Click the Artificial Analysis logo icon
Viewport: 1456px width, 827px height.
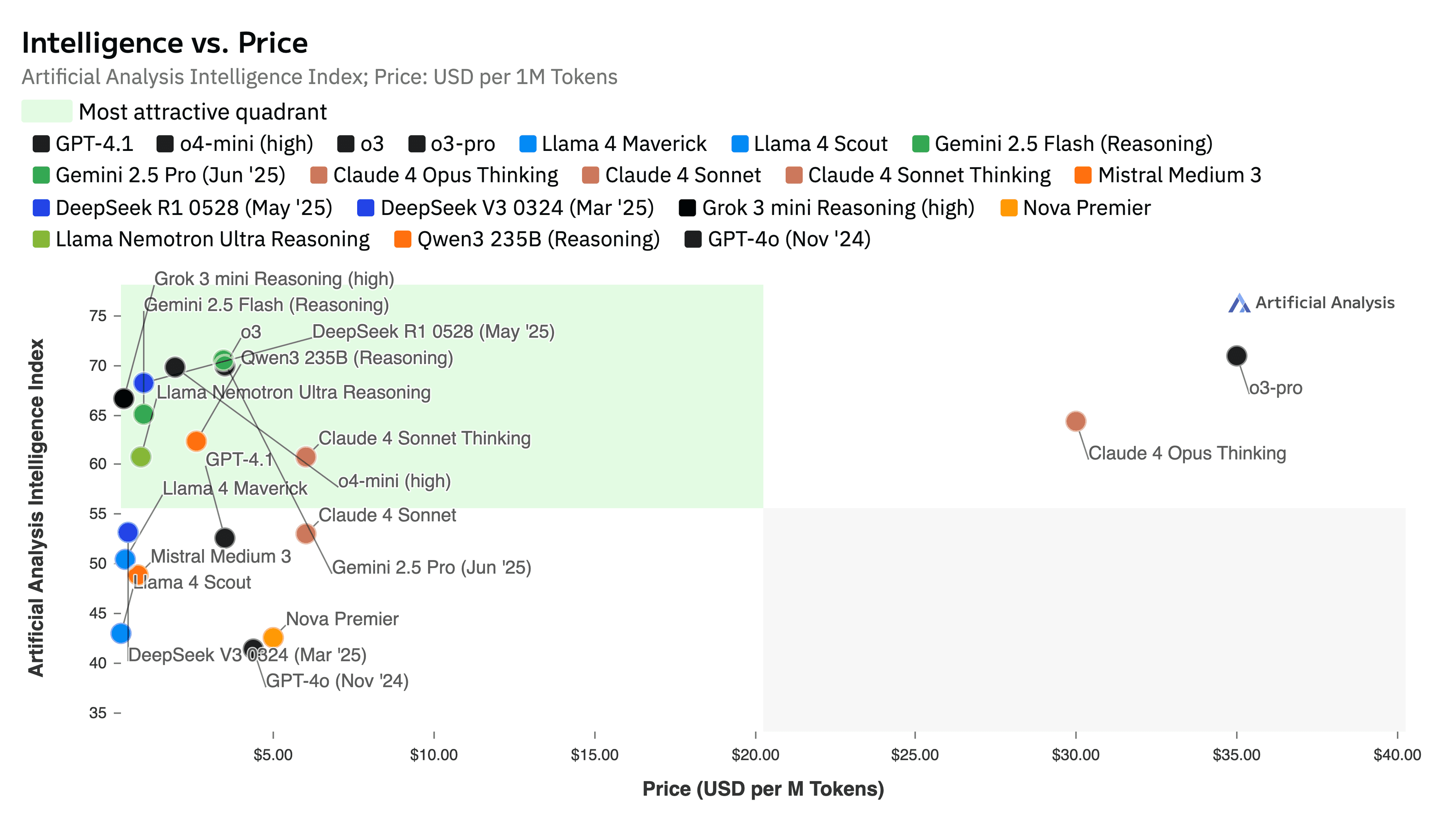(1238, 303)
